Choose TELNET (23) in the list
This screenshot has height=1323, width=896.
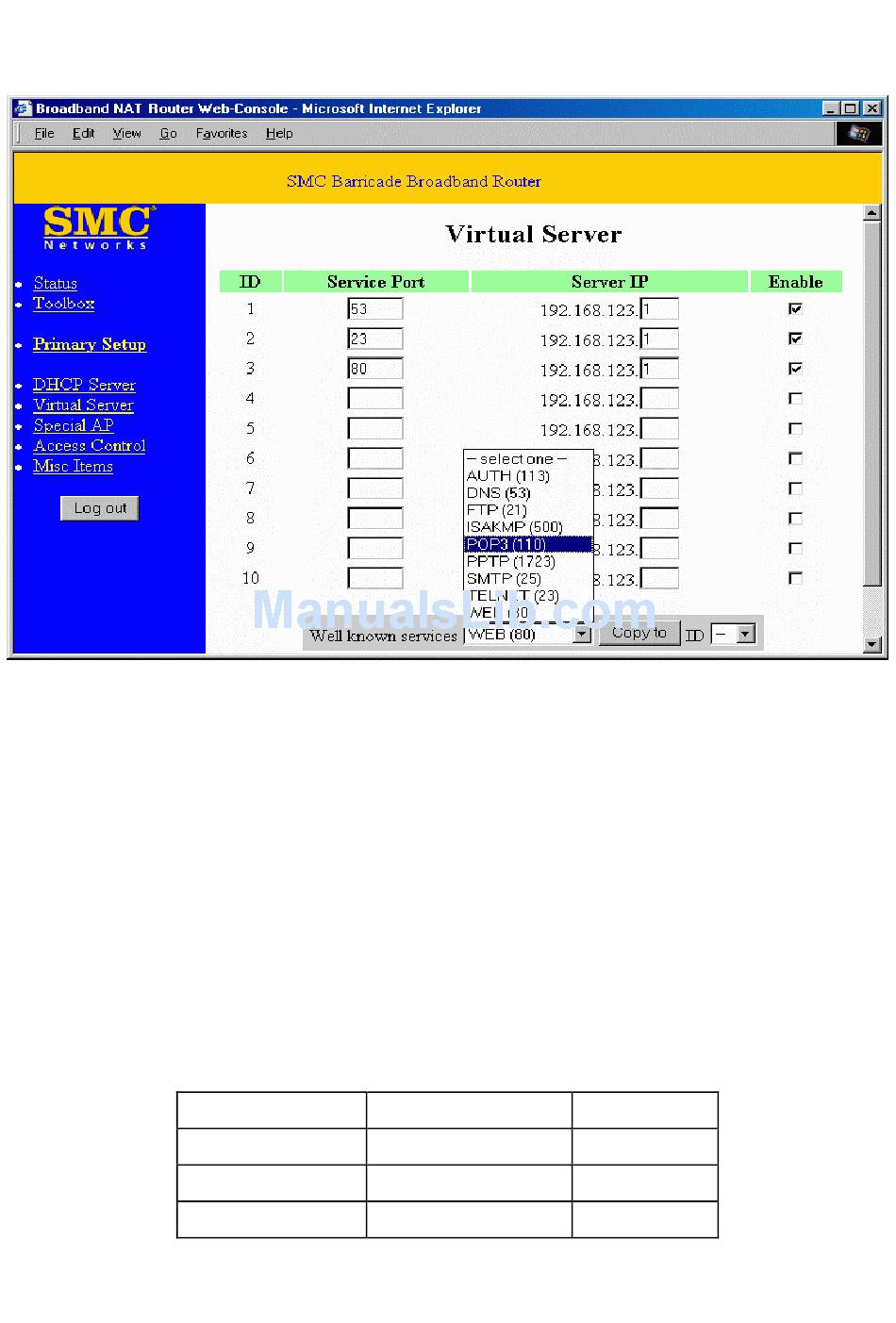click(x=528, y=595)
